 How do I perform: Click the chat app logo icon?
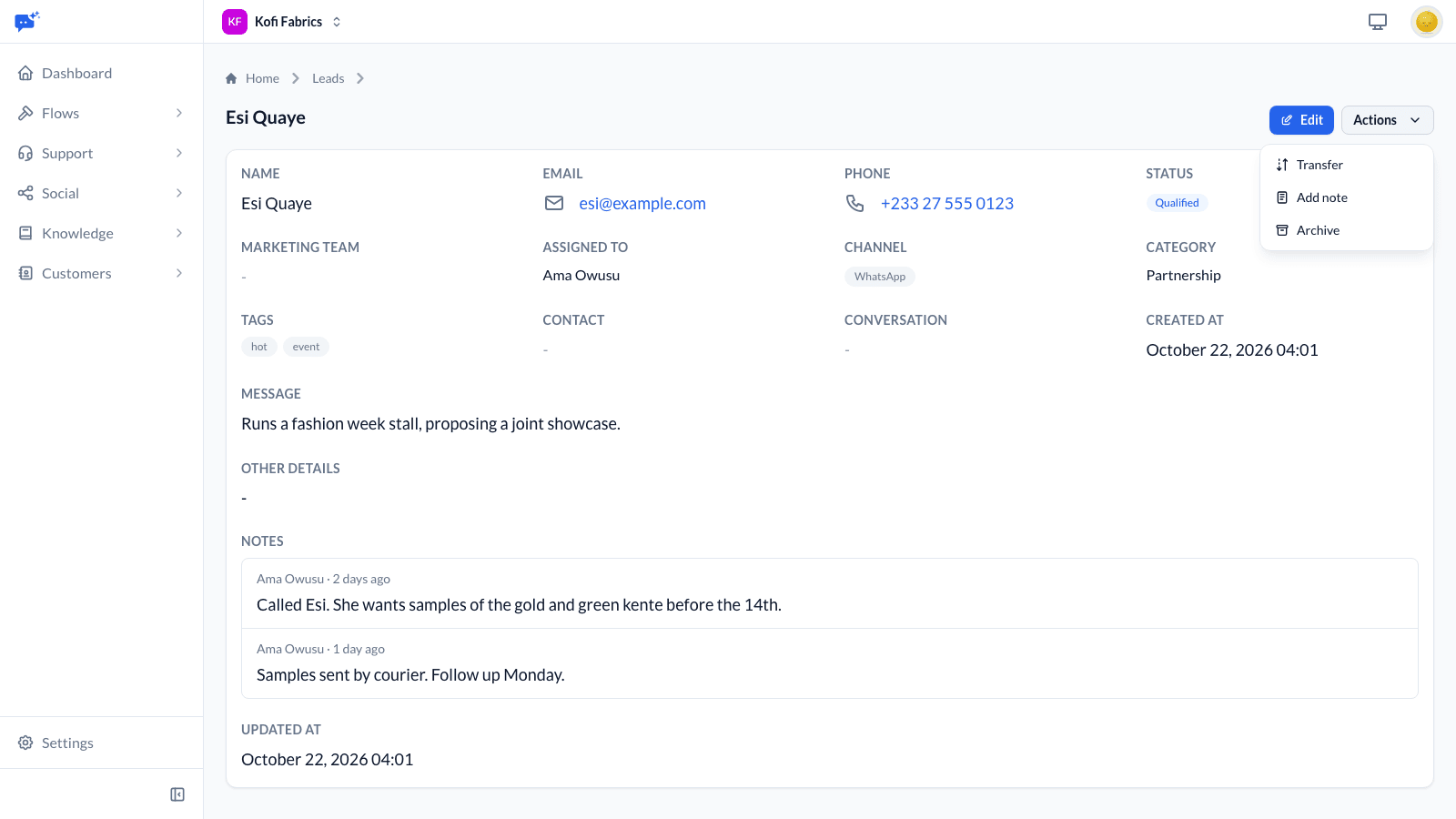coord(27,21)
